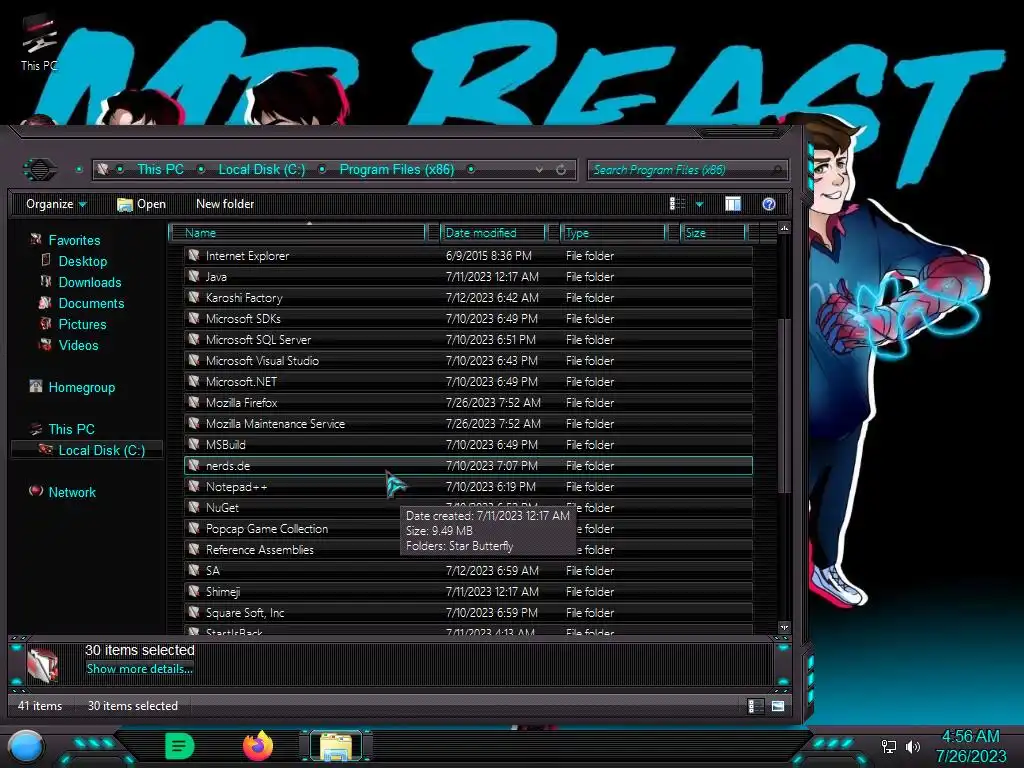This screenshot has width=1024, height=768.
Task: Click the Mozilla Firefox folder icon
Action: 194,402
